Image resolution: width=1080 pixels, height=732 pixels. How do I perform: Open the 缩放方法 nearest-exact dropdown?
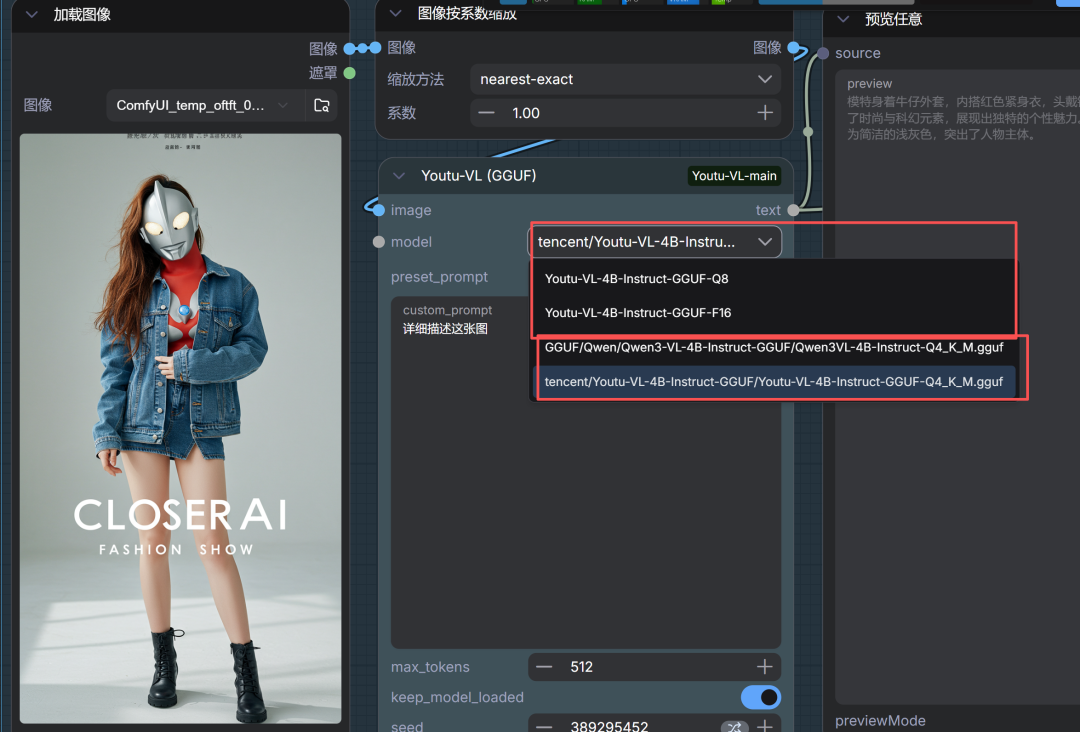625,79
